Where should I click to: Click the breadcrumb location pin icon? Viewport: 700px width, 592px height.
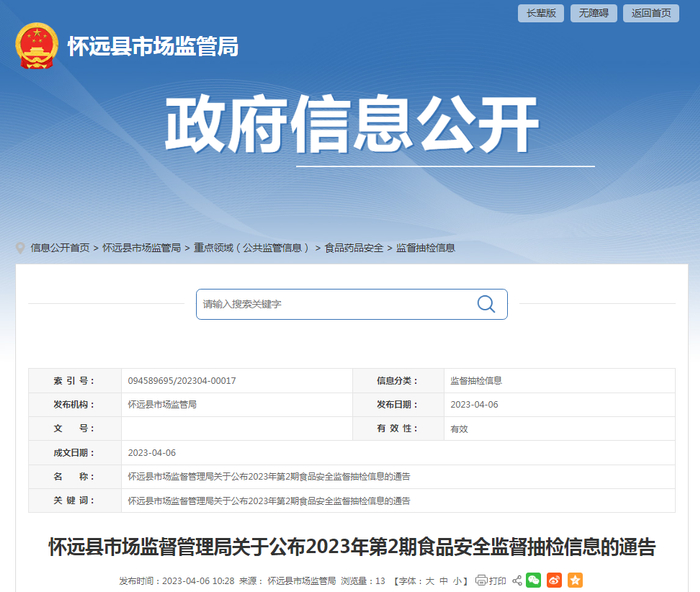tap(20, 248)
